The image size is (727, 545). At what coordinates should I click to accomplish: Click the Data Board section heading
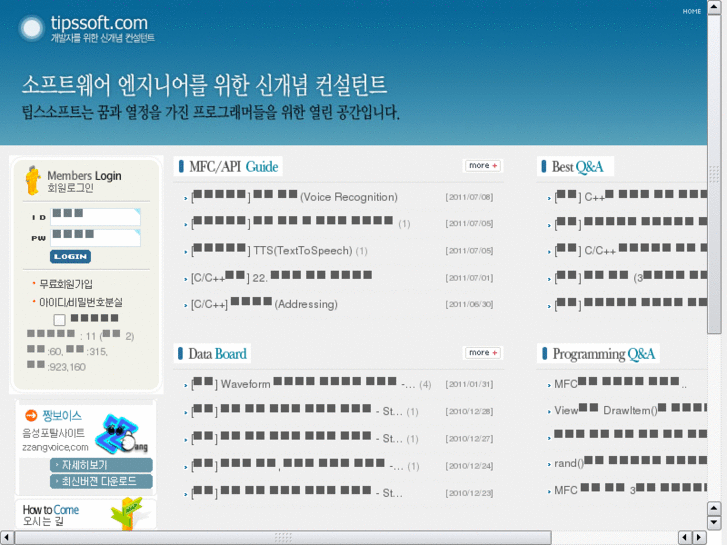(x=212, y=354)
